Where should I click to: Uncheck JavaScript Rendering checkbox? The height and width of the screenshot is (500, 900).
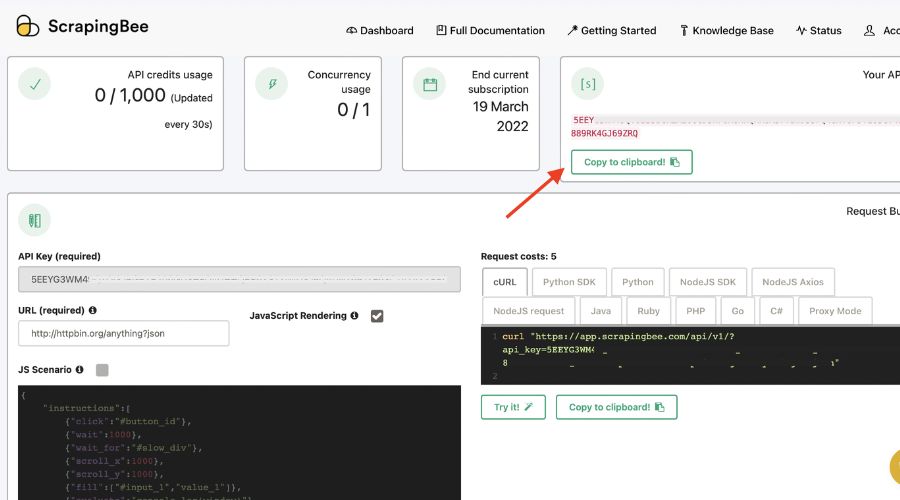[x=377, y=316]
